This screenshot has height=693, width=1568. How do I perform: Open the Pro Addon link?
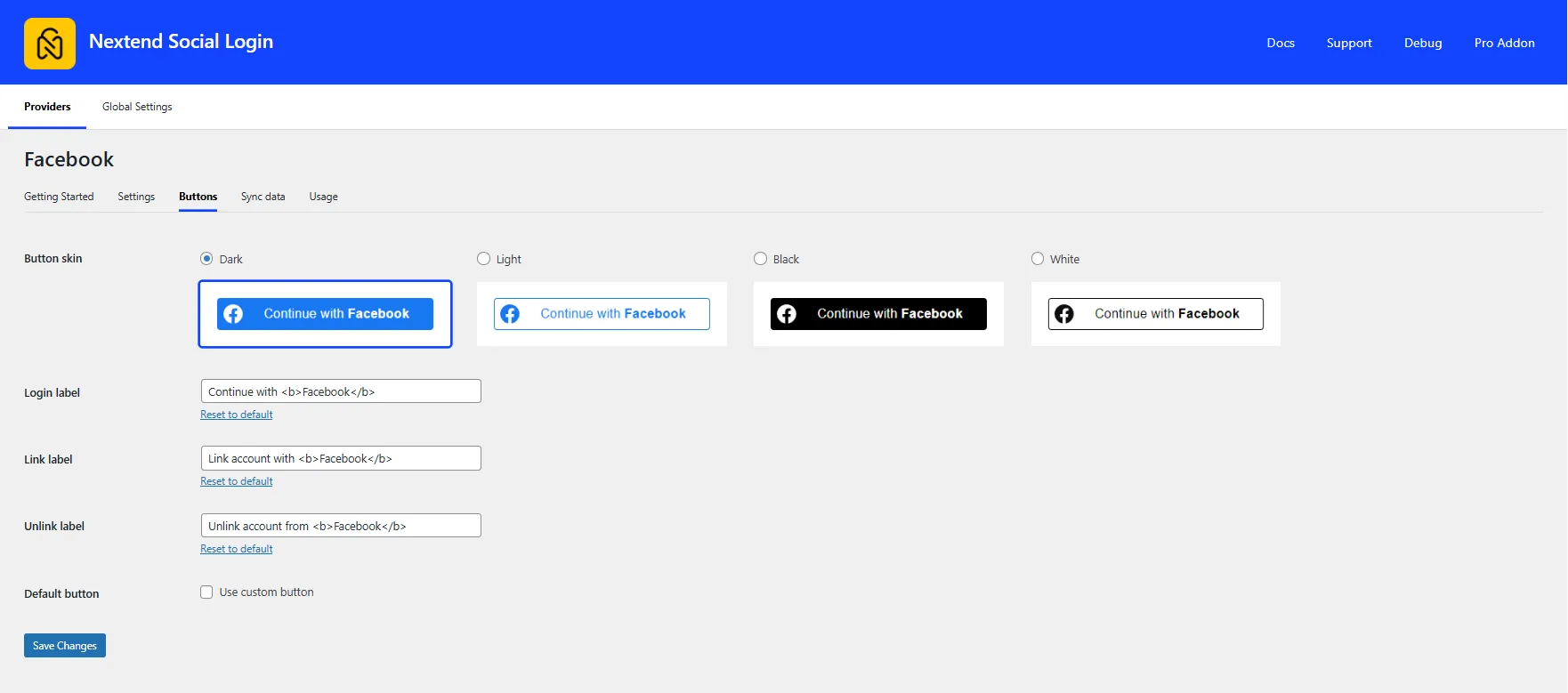point(1504,43)
